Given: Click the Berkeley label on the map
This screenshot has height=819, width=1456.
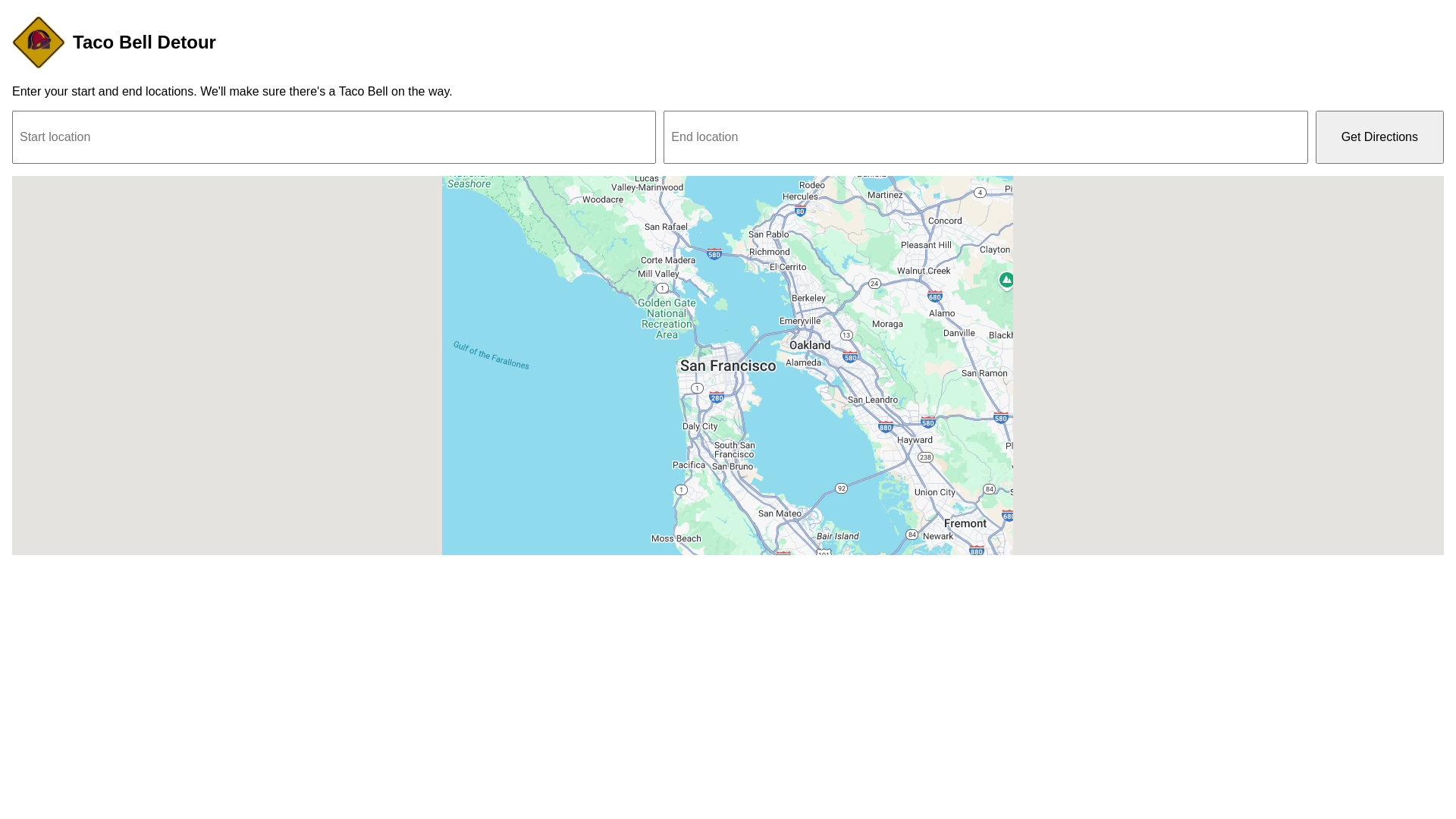Looking at the screenshot, I should [808, 298].
